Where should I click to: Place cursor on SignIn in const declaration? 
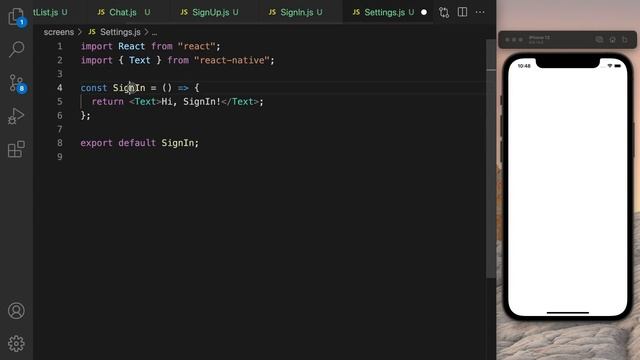(x=129, y=88)
